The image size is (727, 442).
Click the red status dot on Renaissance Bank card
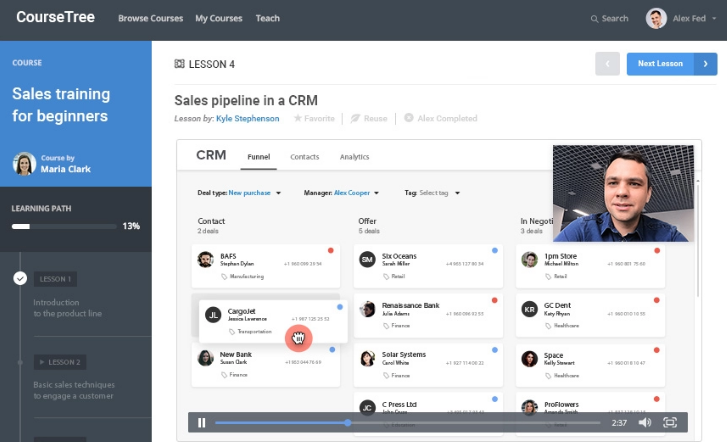click(x=495, y=300)
